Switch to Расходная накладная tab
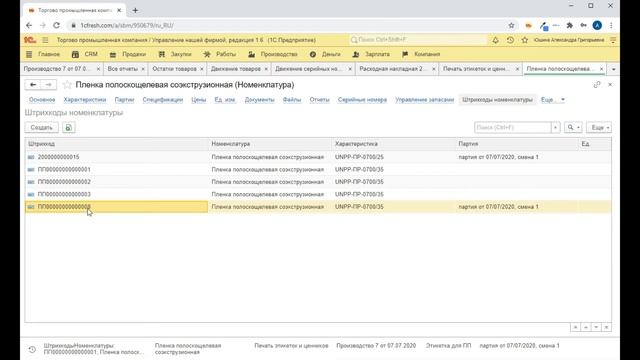The height and width of the screenshot is (360, 640). coord(393,69)
